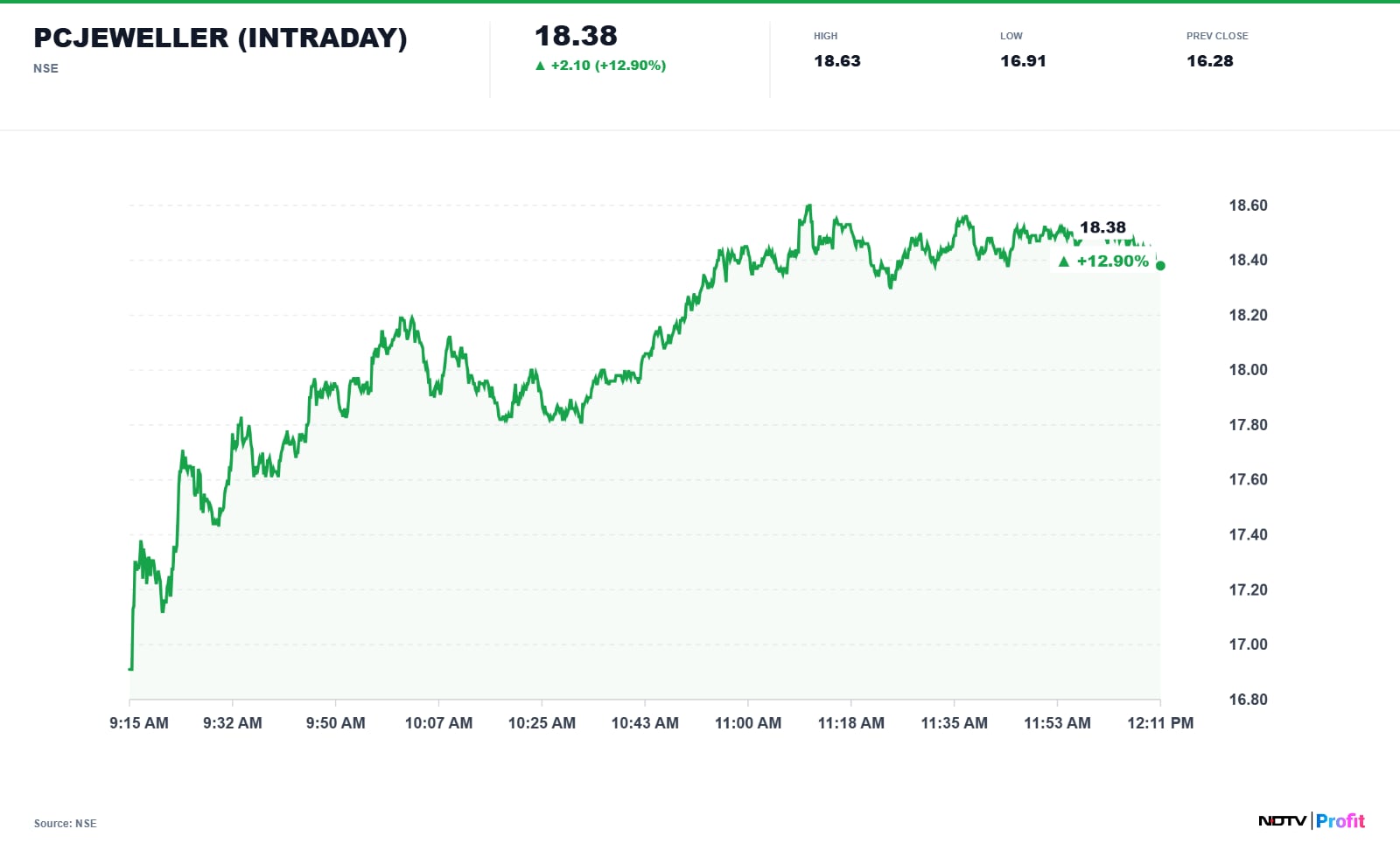Click the 18.60 y-axis label
The width and height of the screenshot is (1400, 864).
click(x=1248, y=206)
